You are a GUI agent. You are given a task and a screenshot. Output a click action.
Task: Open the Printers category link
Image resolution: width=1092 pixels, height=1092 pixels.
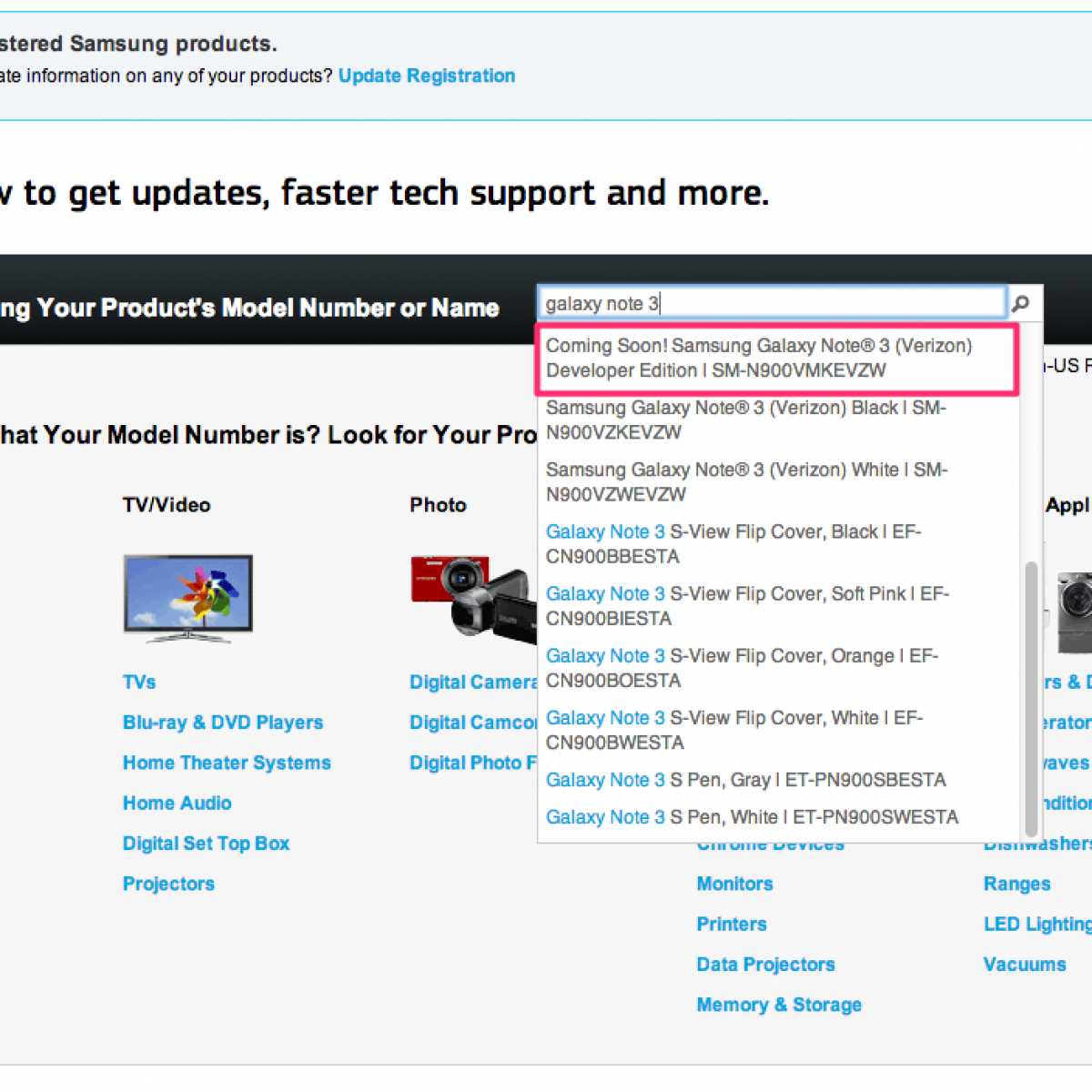(732, 925)
